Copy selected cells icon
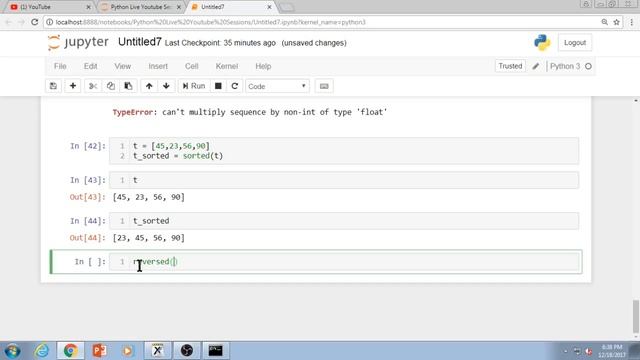Image resolution: width=640 pixels, height=360 pixels. 111,86
